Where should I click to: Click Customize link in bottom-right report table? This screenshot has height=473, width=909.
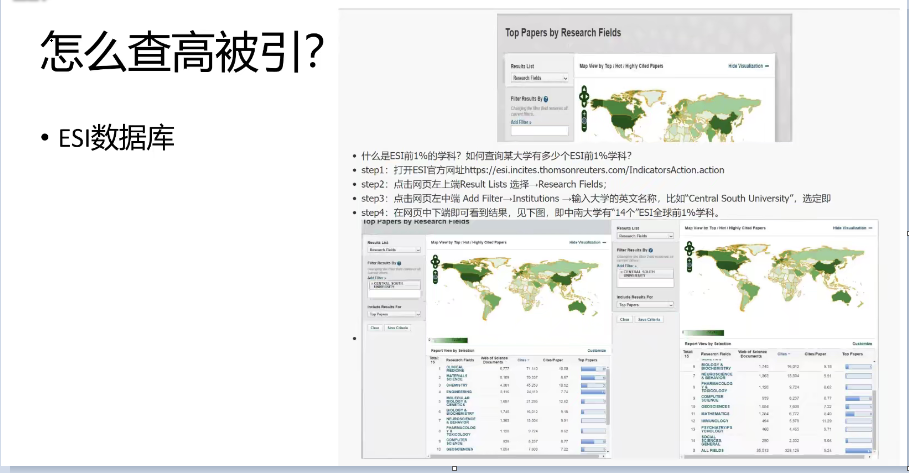click(x=864, y=341)
